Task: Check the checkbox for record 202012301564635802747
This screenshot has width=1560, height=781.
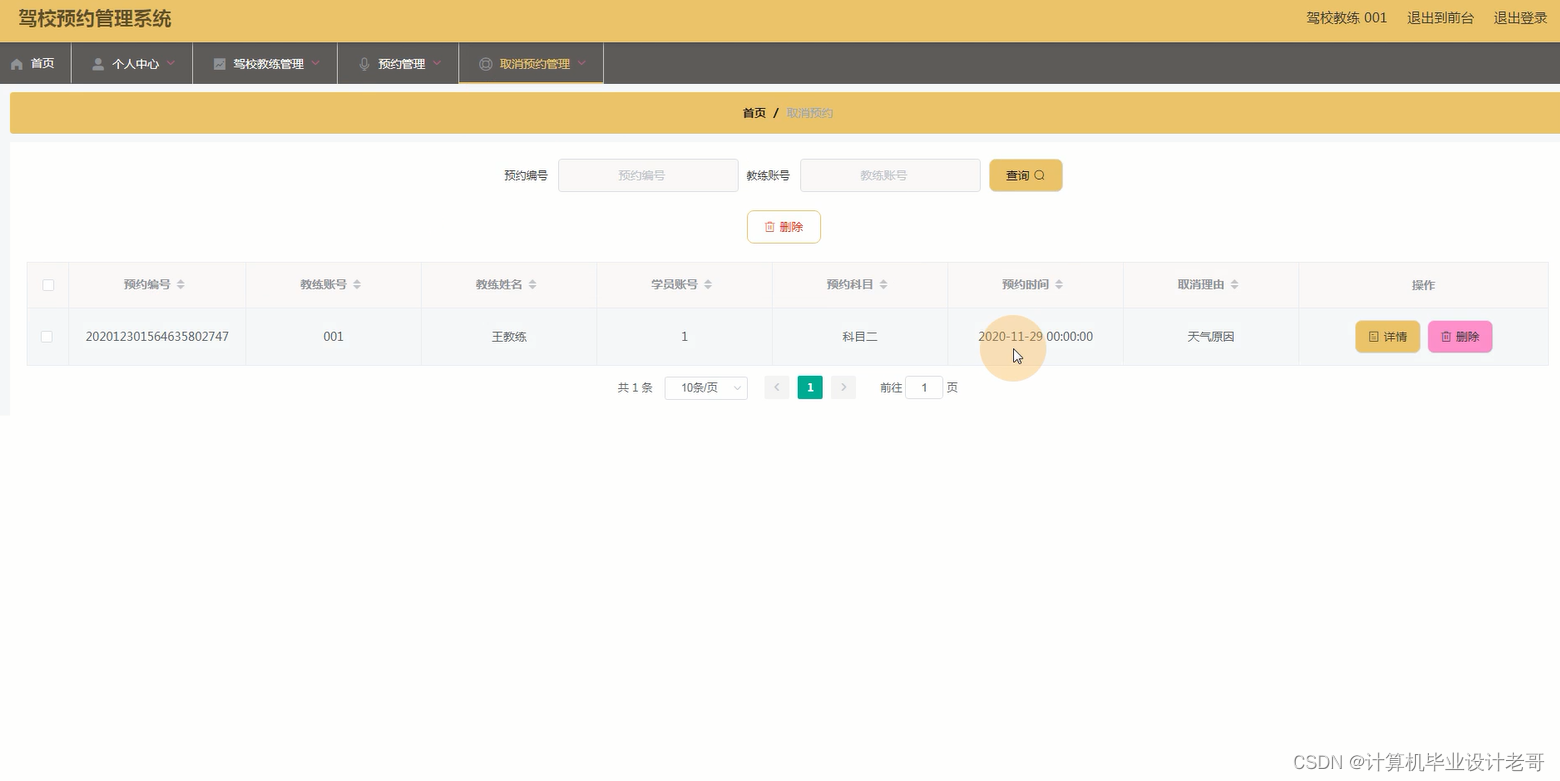Action: 46,336
